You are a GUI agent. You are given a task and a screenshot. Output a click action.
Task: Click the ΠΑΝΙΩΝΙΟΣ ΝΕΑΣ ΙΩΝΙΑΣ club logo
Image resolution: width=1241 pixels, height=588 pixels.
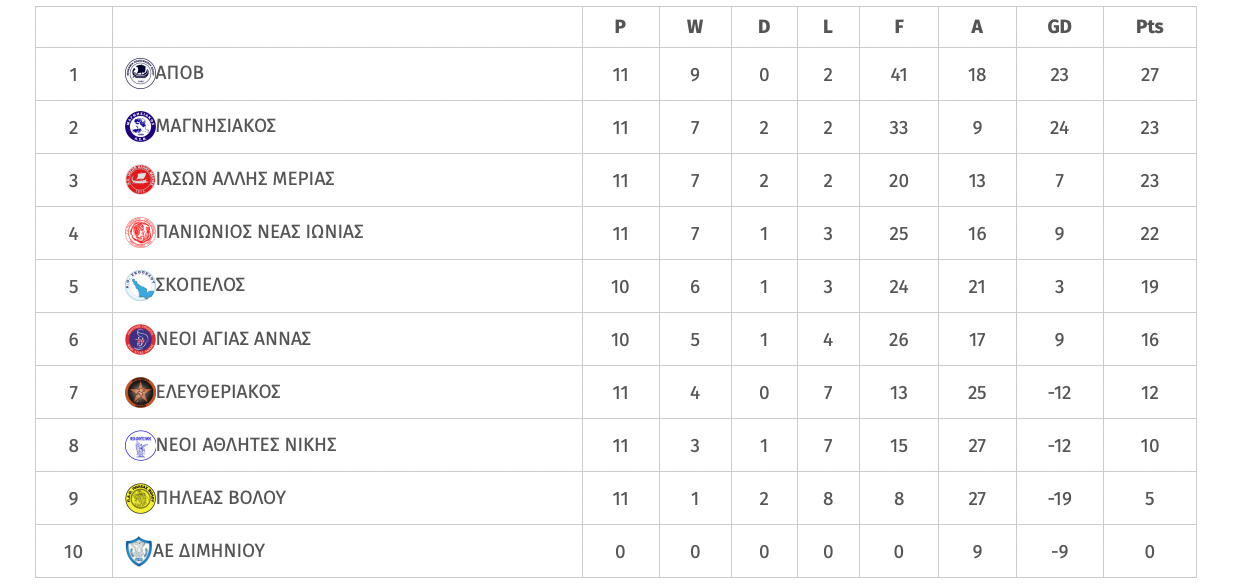pos(140,233)
